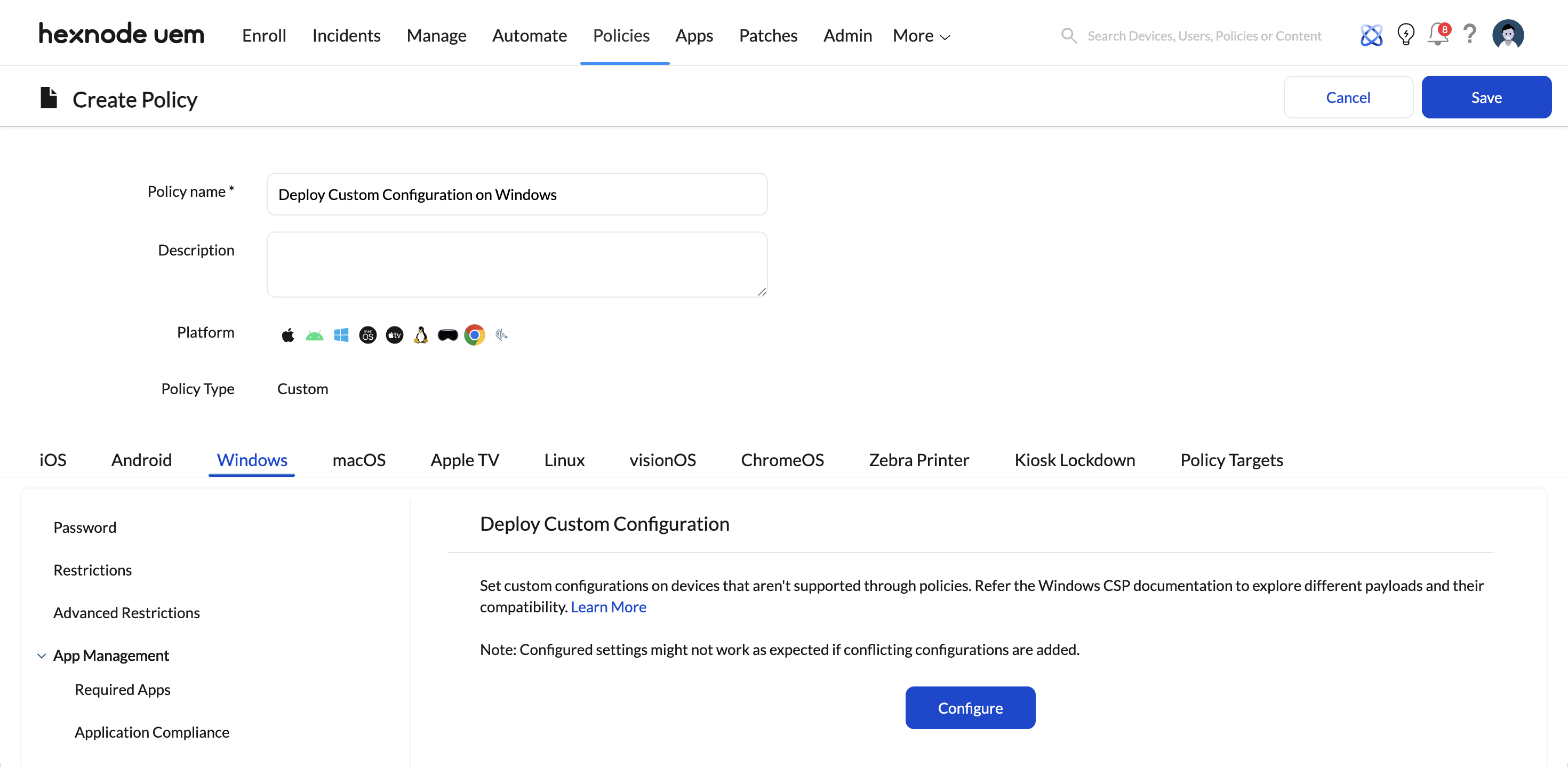Switch to the Zebra Printer tab
Viewport: 1568px width, 767px height.
[919, 460]
